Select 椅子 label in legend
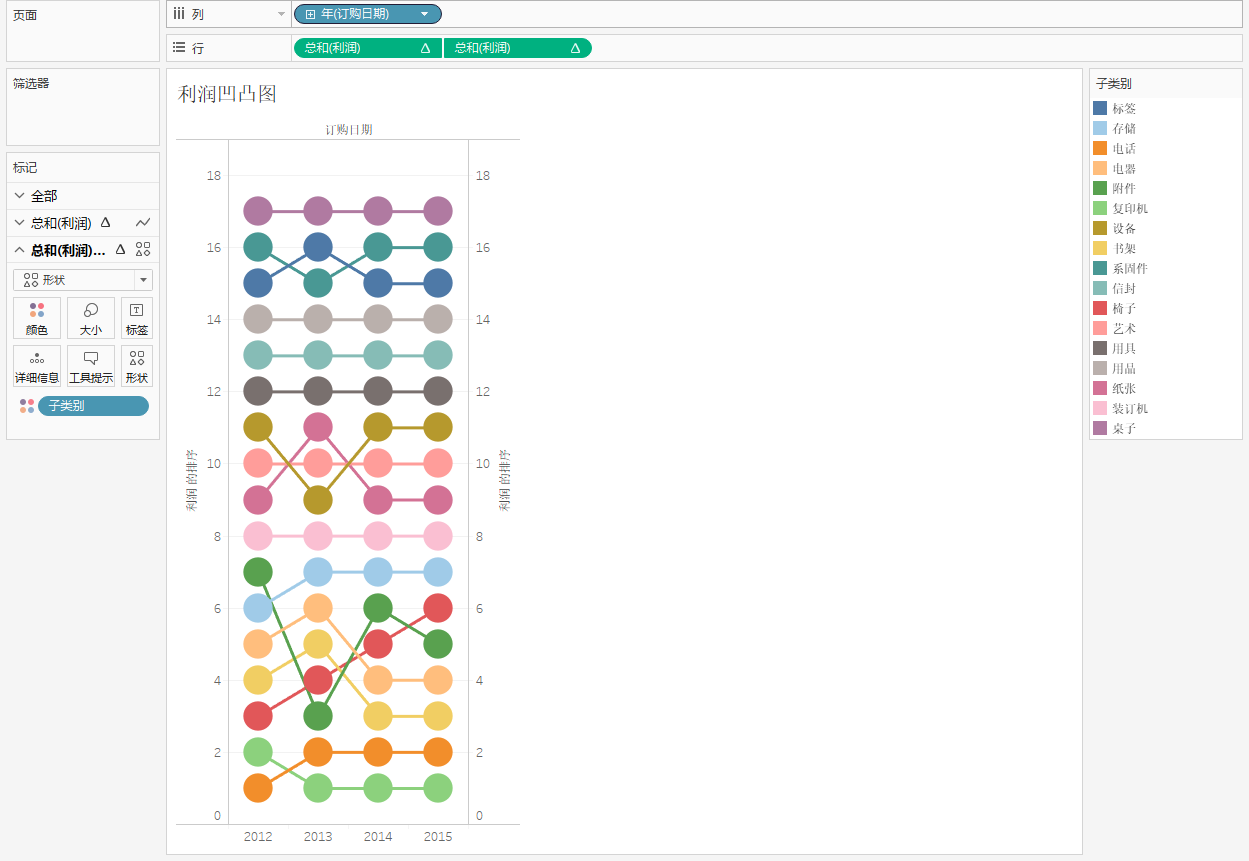The width and height of the screenshot is (1249, 861). click(x=1124, y=308)
